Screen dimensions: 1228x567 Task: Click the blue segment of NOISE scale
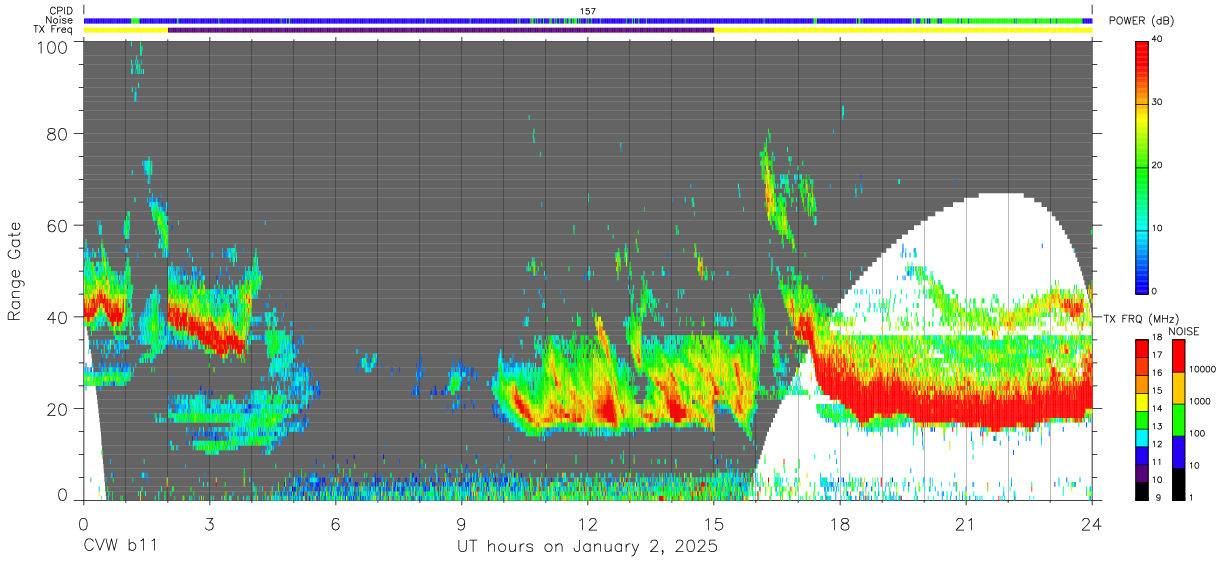[1179, 450]
